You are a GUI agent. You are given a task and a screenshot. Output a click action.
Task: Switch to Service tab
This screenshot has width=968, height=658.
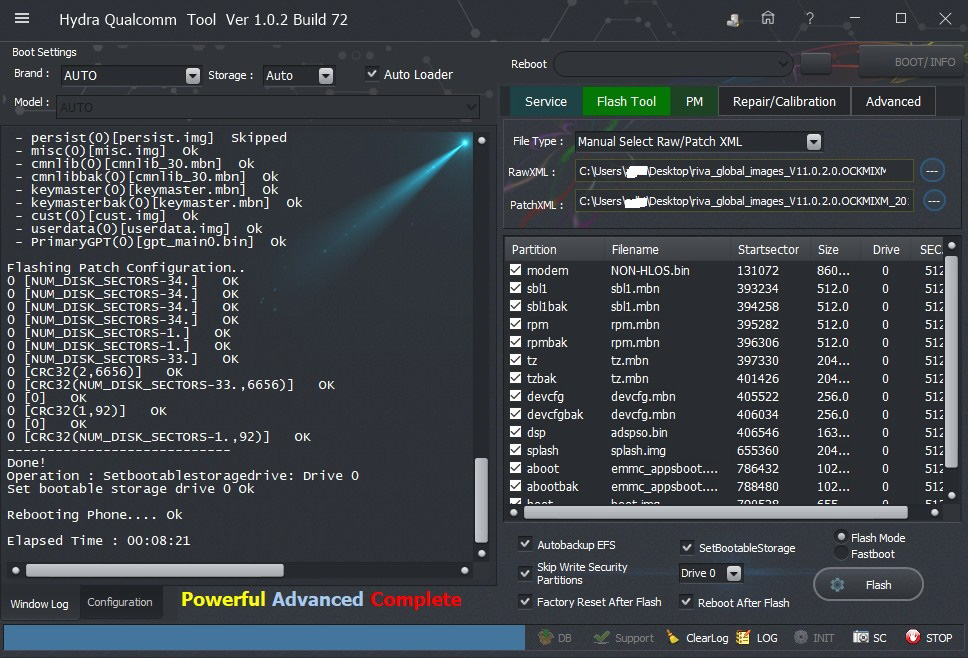click(x=546, y=101)
